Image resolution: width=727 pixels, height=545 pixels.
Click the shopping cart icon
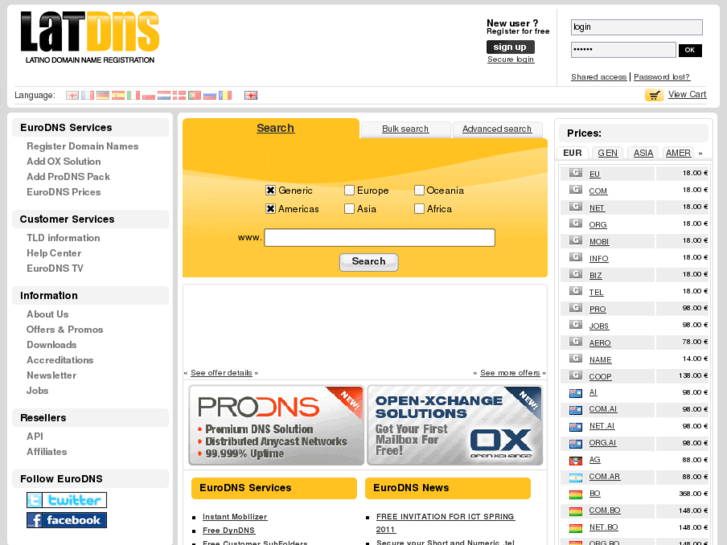tap(654, 95)
